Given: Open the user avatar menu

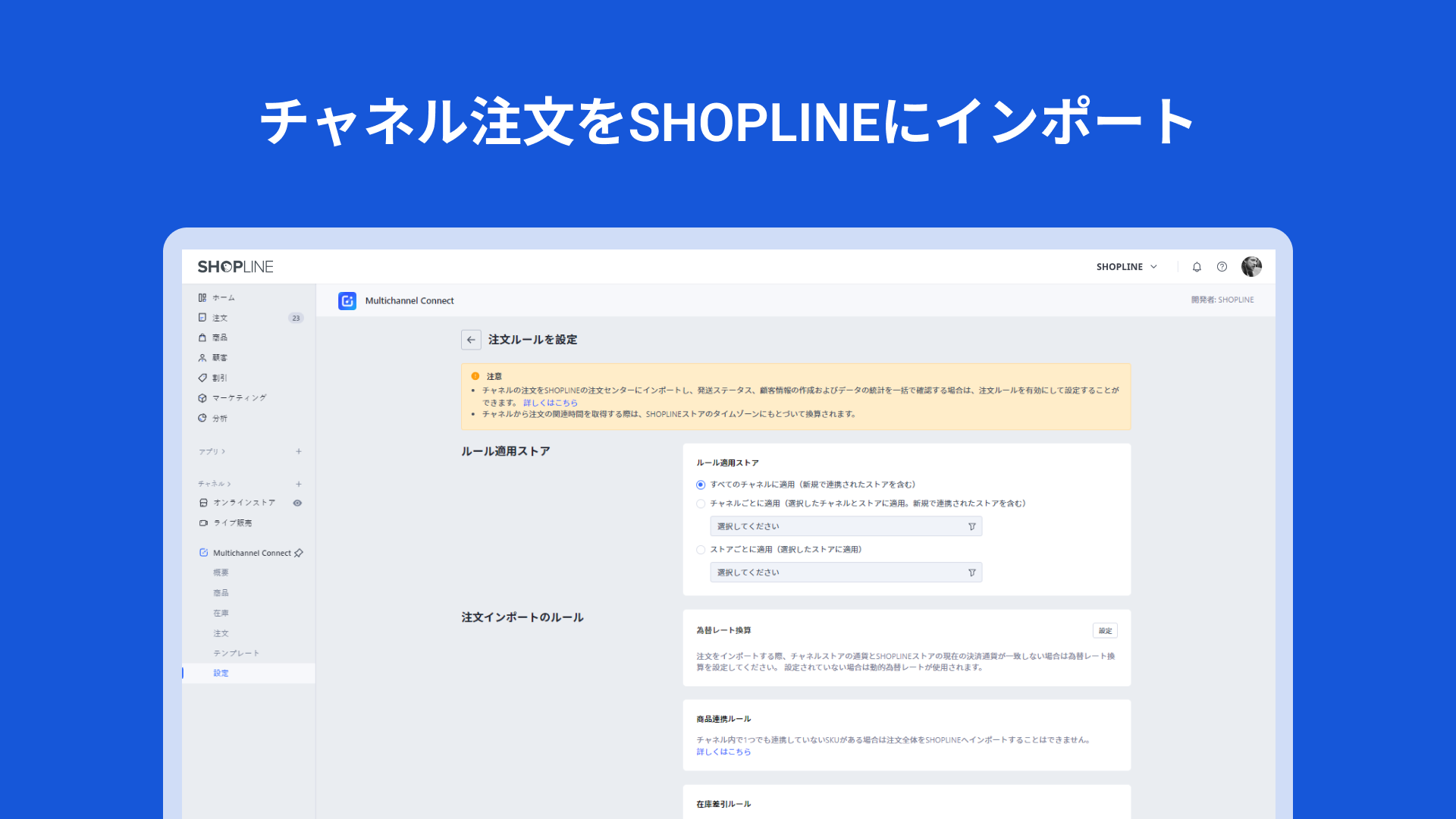Looking at the screenshot, I should click(x=1251, y=267).
